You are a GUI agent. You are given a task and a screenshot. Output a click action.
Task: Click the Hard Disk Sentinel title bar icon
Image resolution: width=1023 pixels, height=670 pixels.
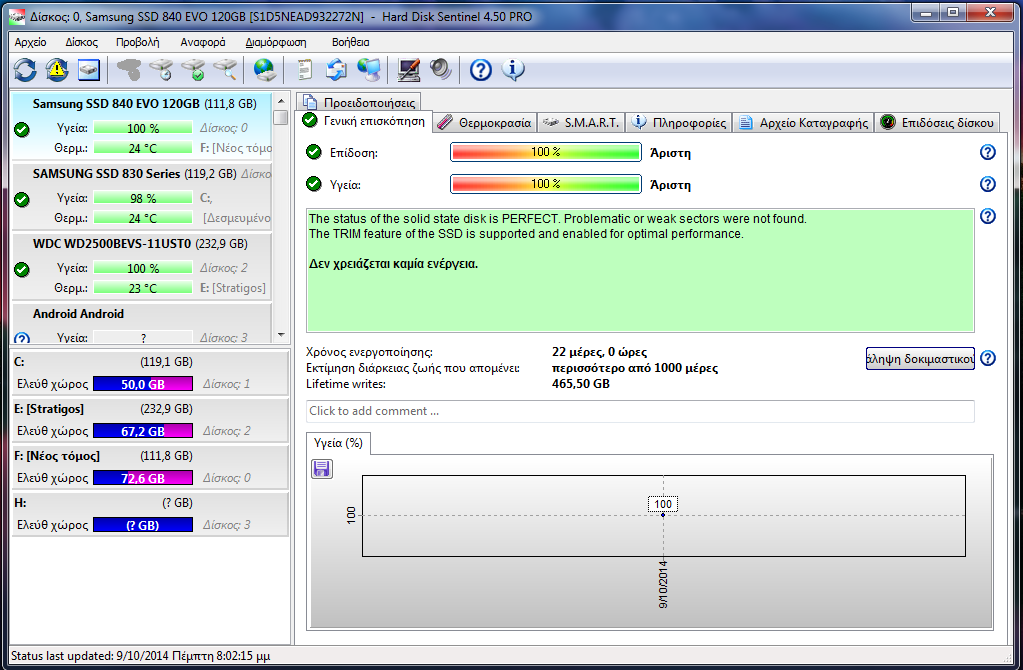17,17
